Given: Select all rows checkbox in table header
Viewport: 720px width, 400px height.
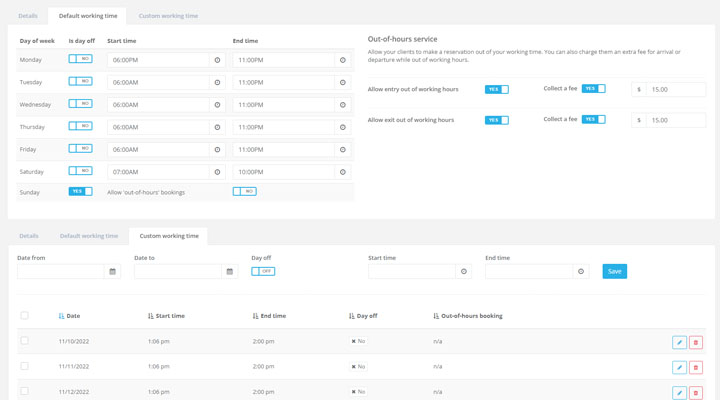Looking at the screenshot, I should click(x=24, y=315).
